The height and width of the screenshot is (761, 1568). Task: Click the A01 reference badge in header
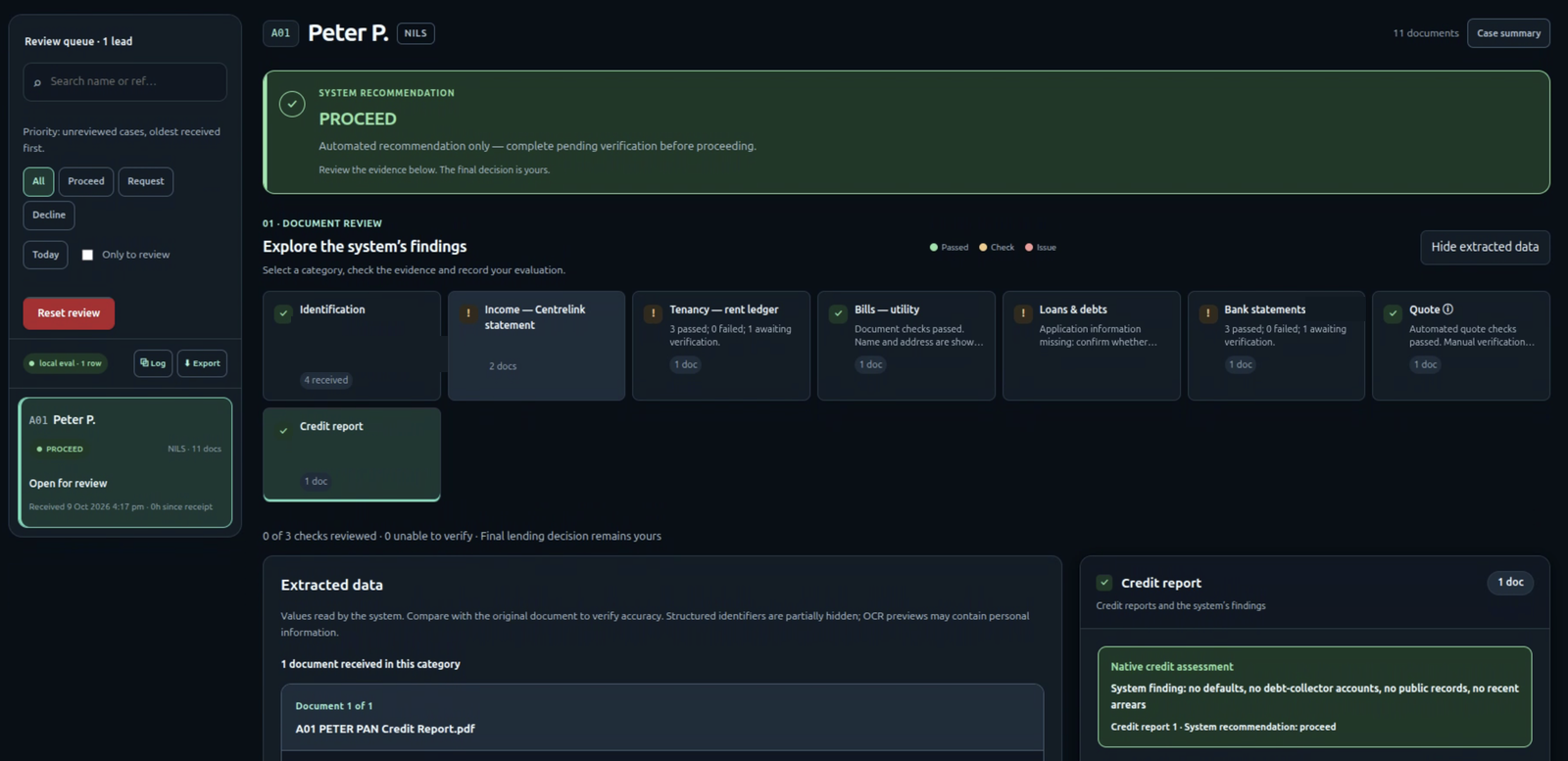(280, 33)
